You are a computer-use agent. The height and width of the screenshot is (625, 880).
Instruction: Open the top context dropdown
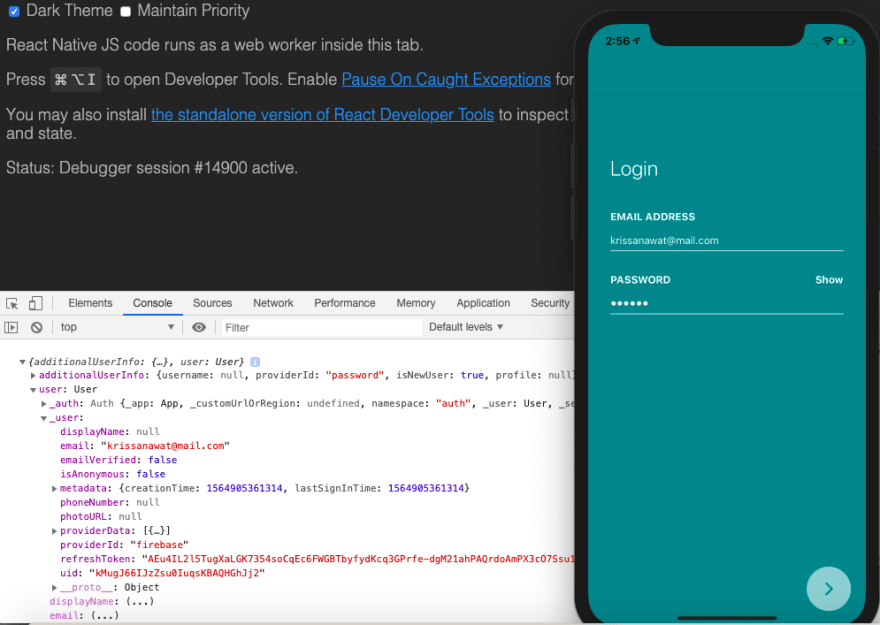[x=117, y=327]
